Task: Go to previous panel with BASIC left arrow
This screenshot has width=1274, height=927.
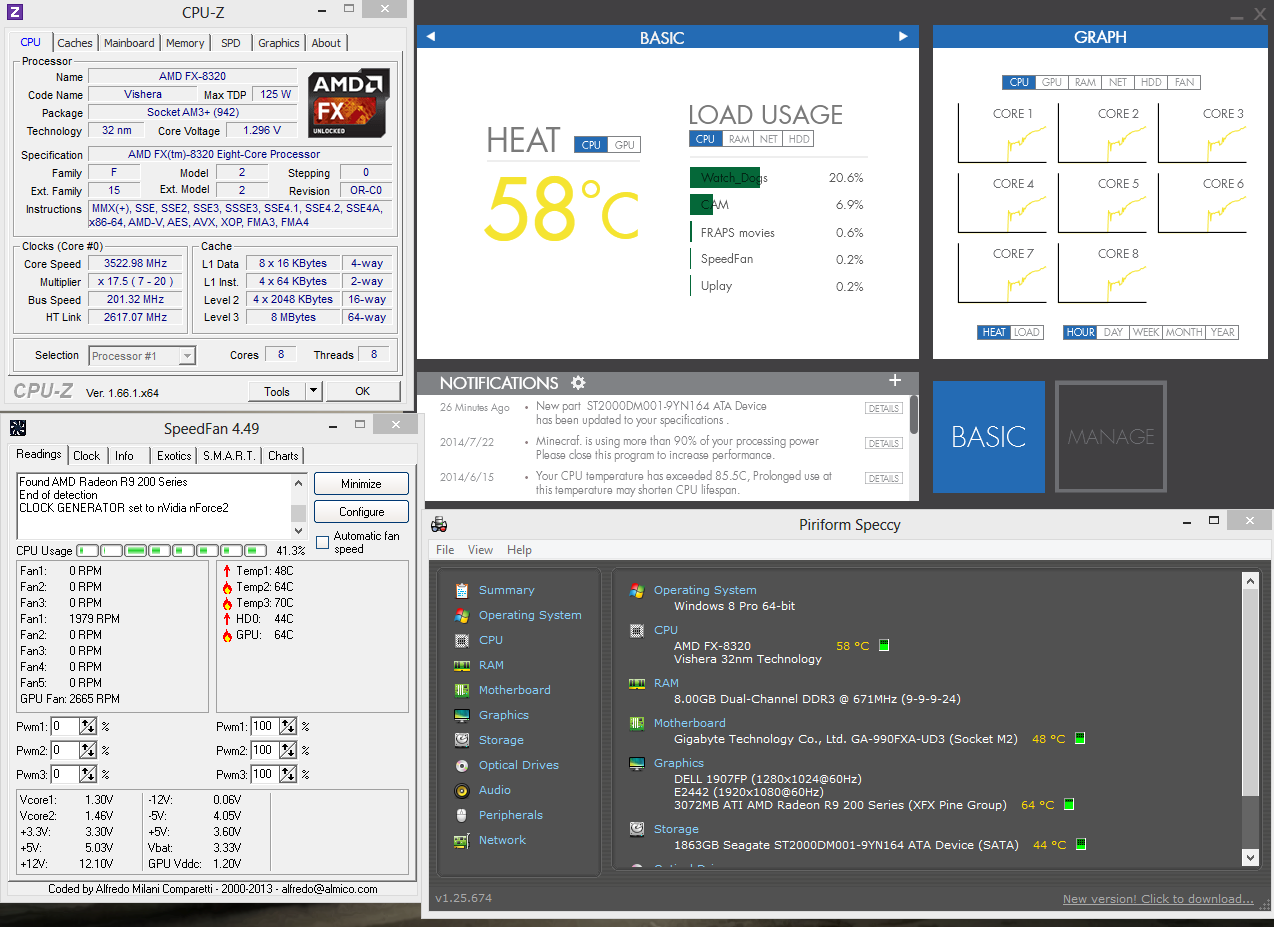Action: pos(430,37)
